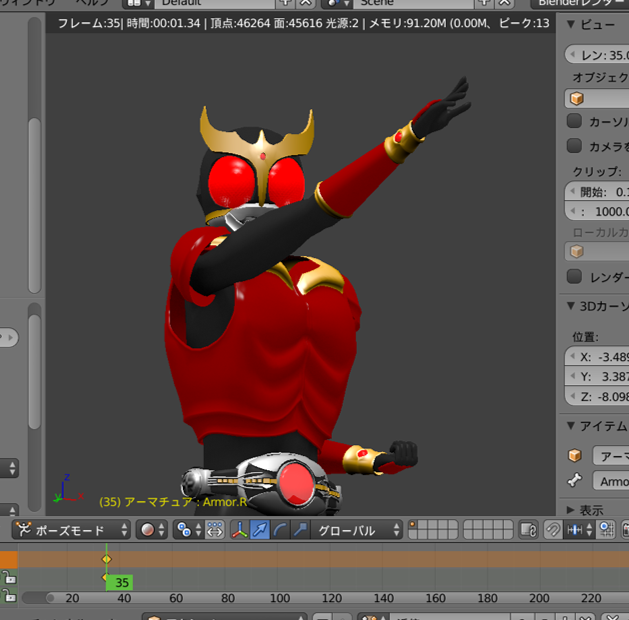
Task: Click the lower vertical scrollbar in the left panel
Action: tap(34, 372)
